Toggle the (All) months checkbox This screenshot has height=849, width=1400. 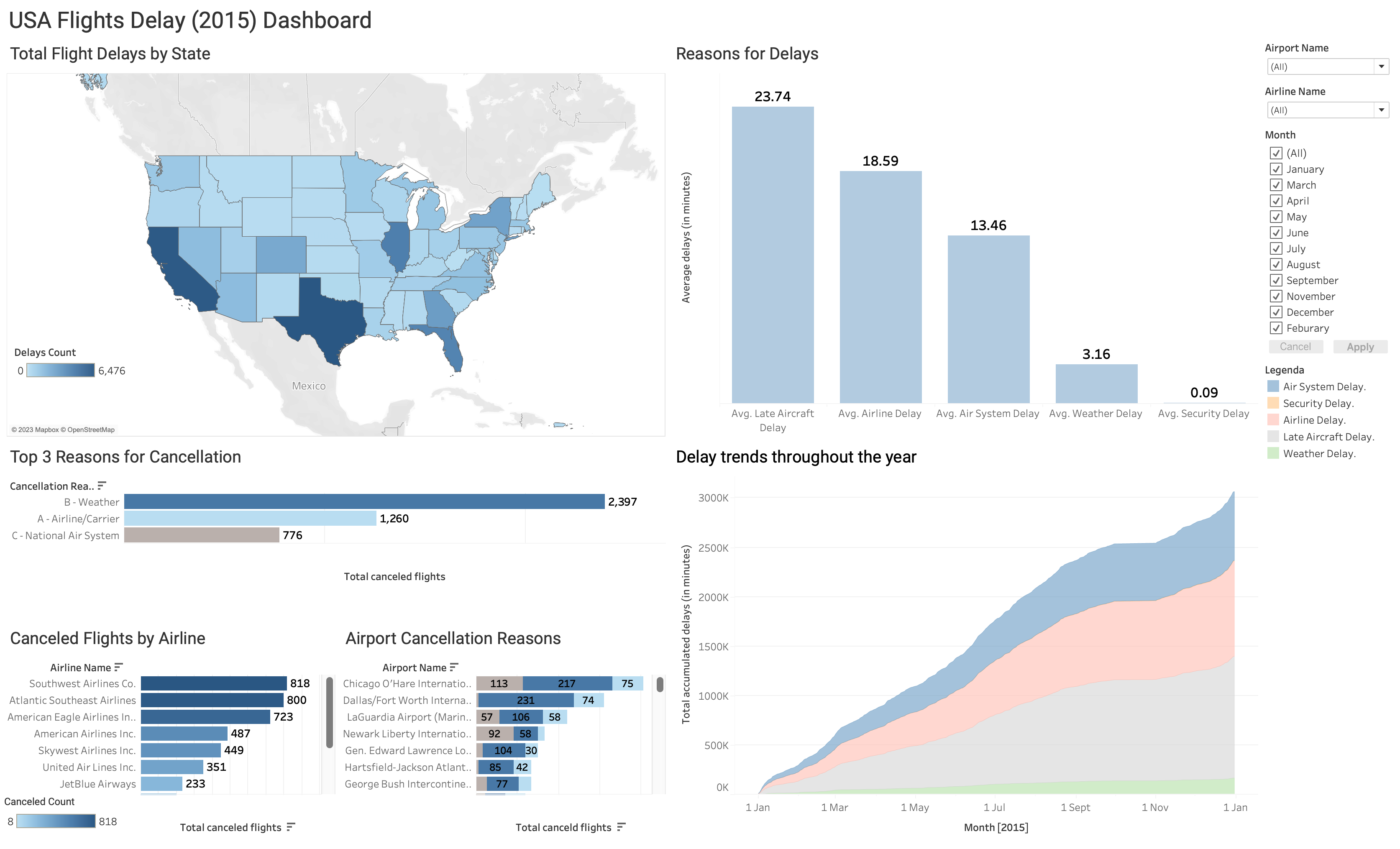(1276, 153)
